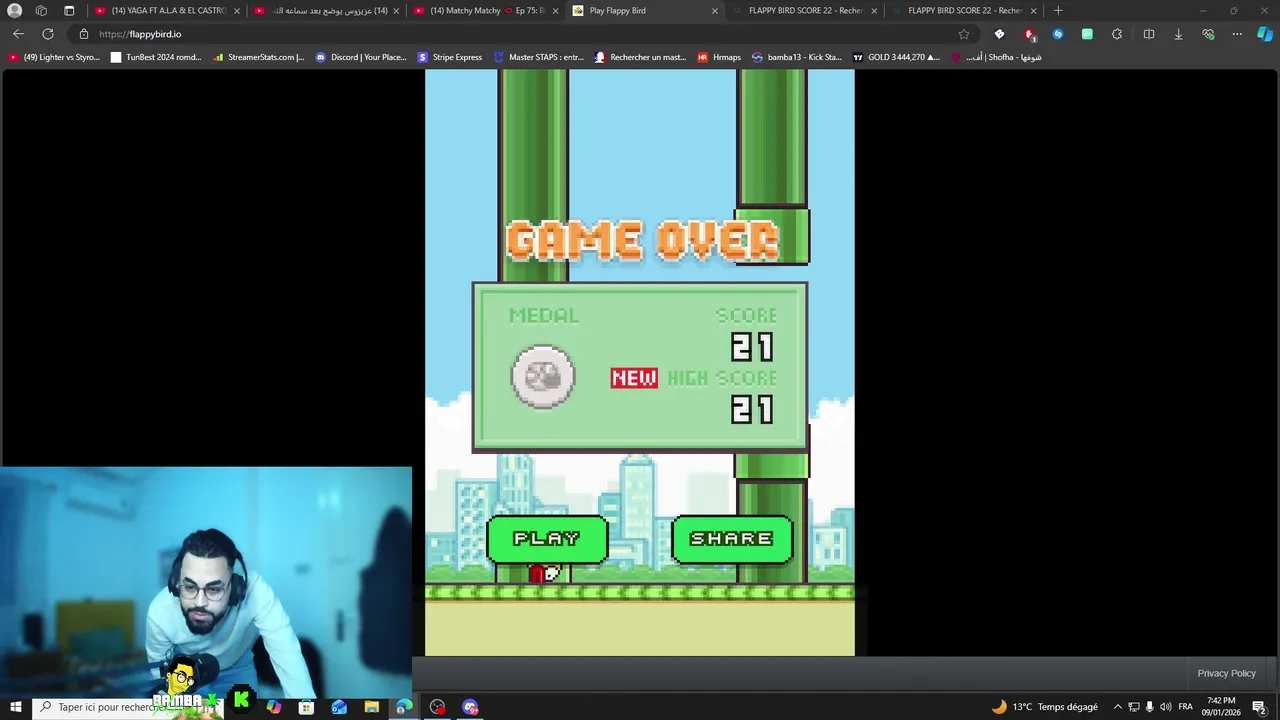1280x720 pixels.
Task: Click the red extension icon with badge
Action: (1029, 34)
